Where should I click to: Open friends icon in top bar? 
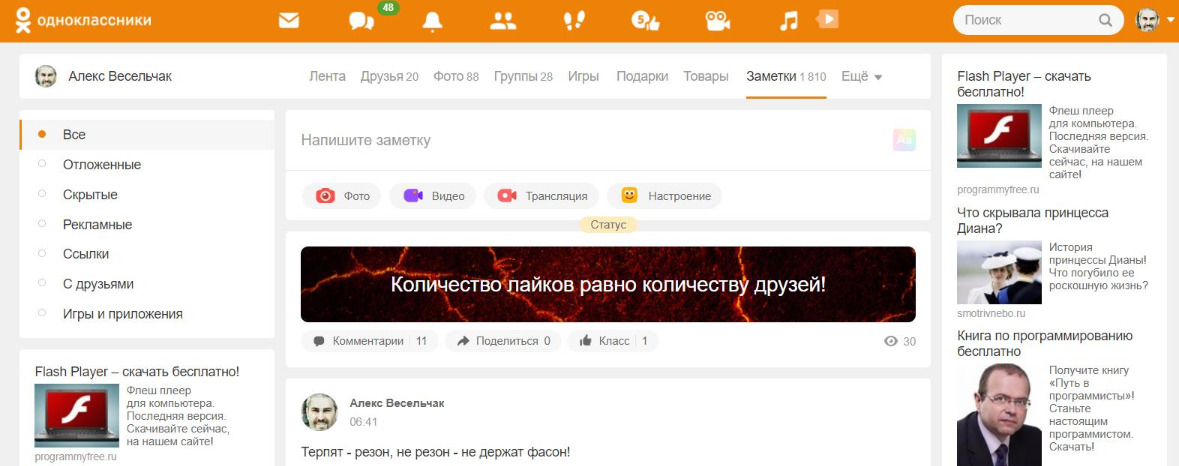click(x=503, y=21)
